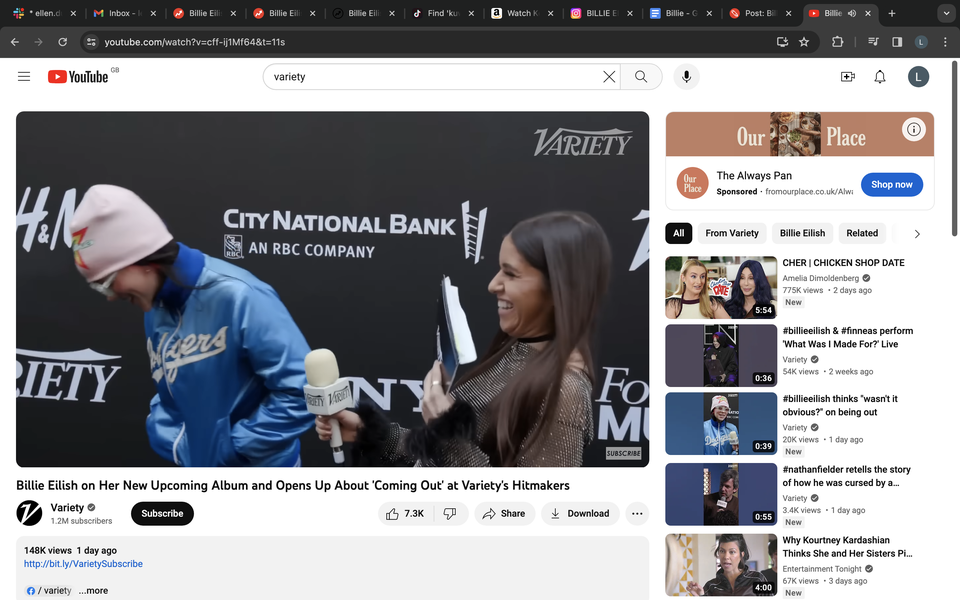Viewport: 960px width, 600px height.
Task: Click the install app icon in address bar
Action: tap(782, 42)
